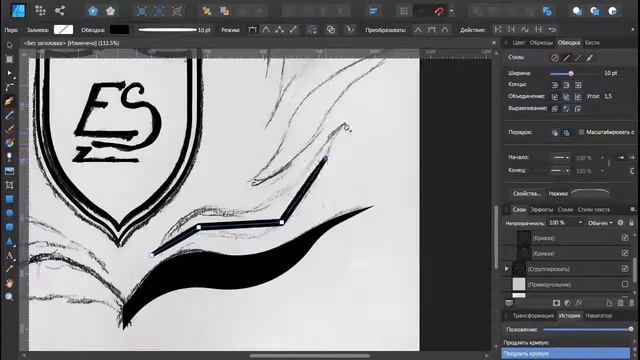Set stroke style to None icon
The height and width of the screenshot is (360, 640).
click(554, 58)
